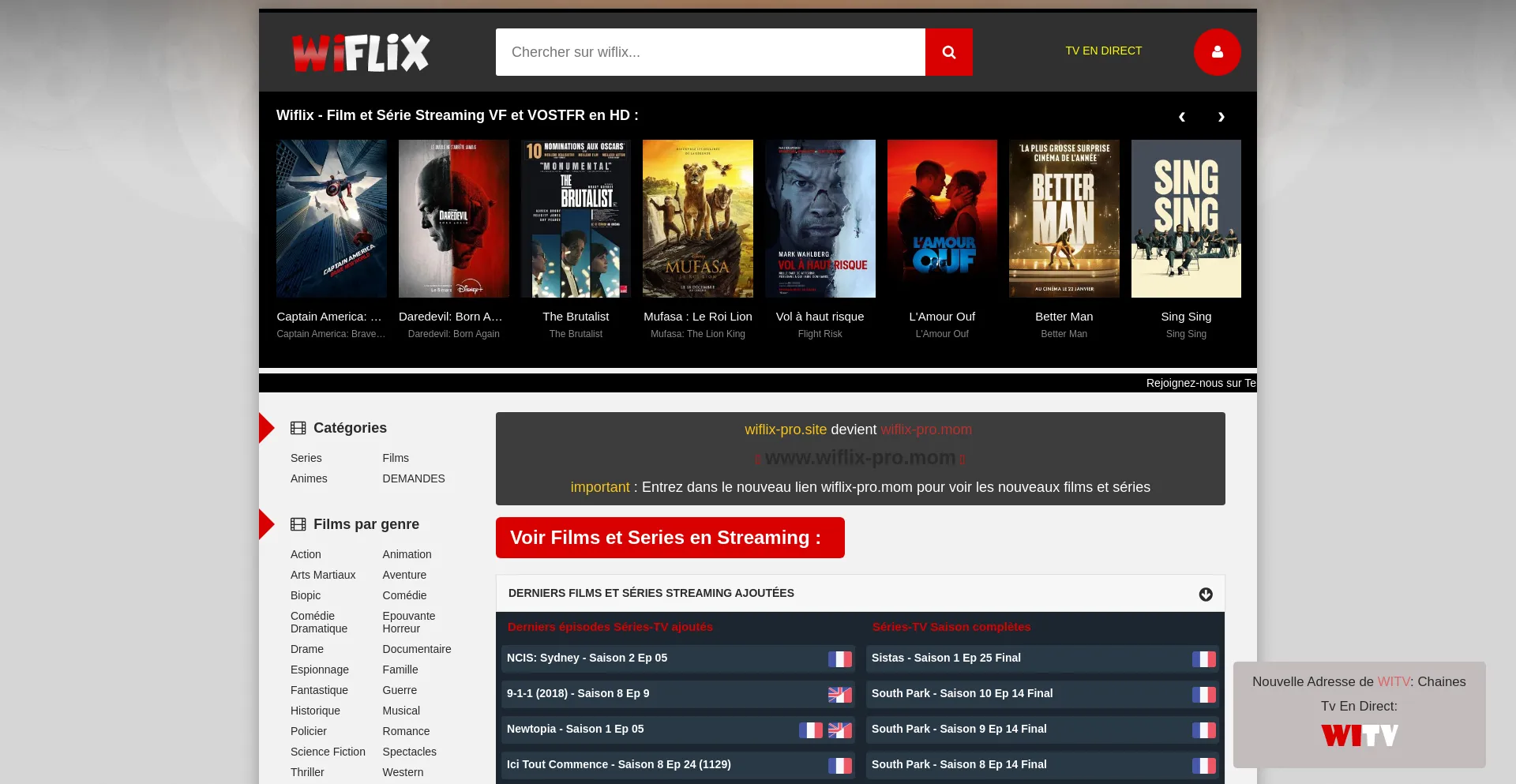Open South Park Saison 10 Ep 14 Final

coord(962,693)
